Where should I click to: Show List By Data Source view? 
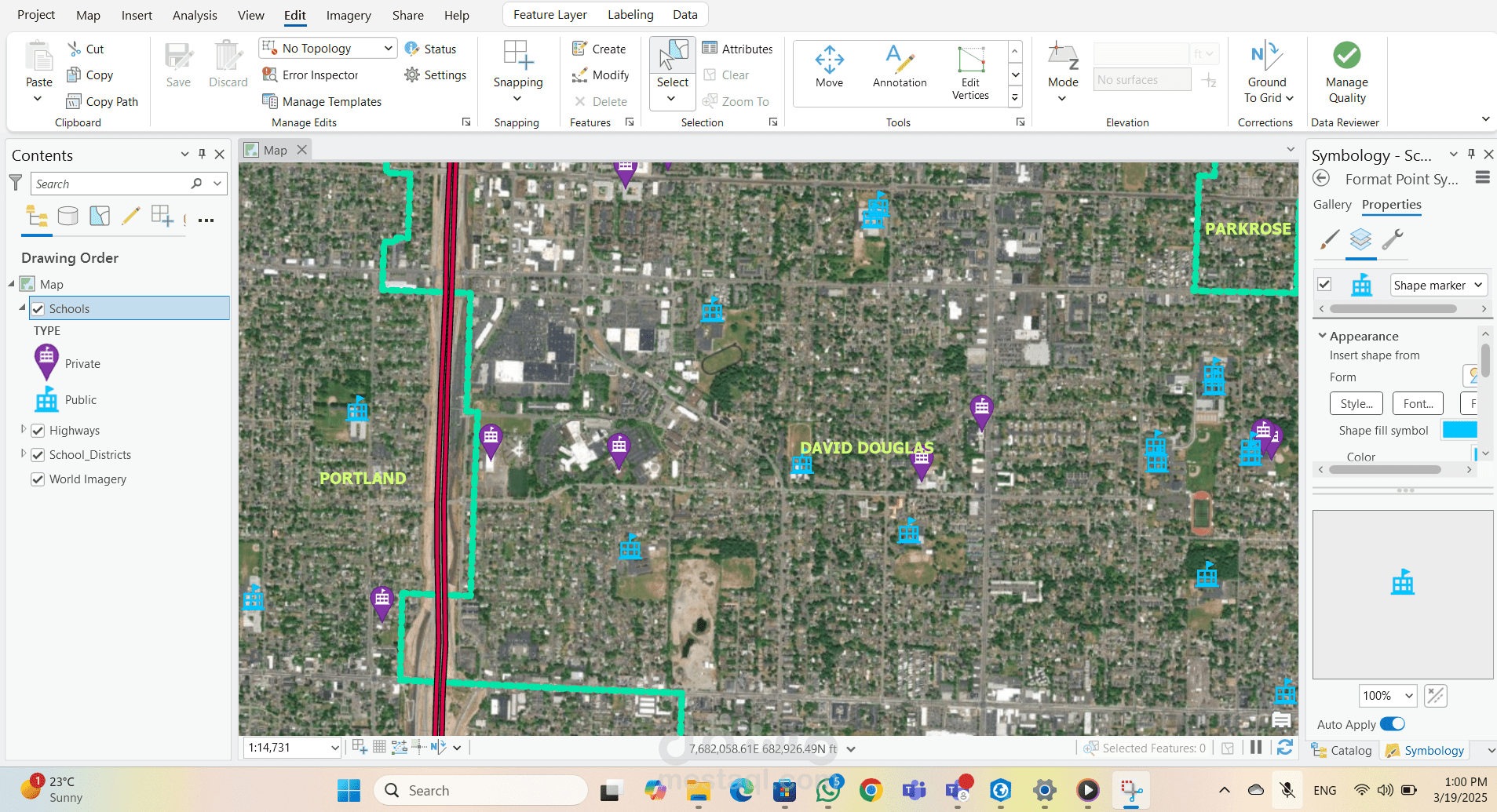click(68, 216)
